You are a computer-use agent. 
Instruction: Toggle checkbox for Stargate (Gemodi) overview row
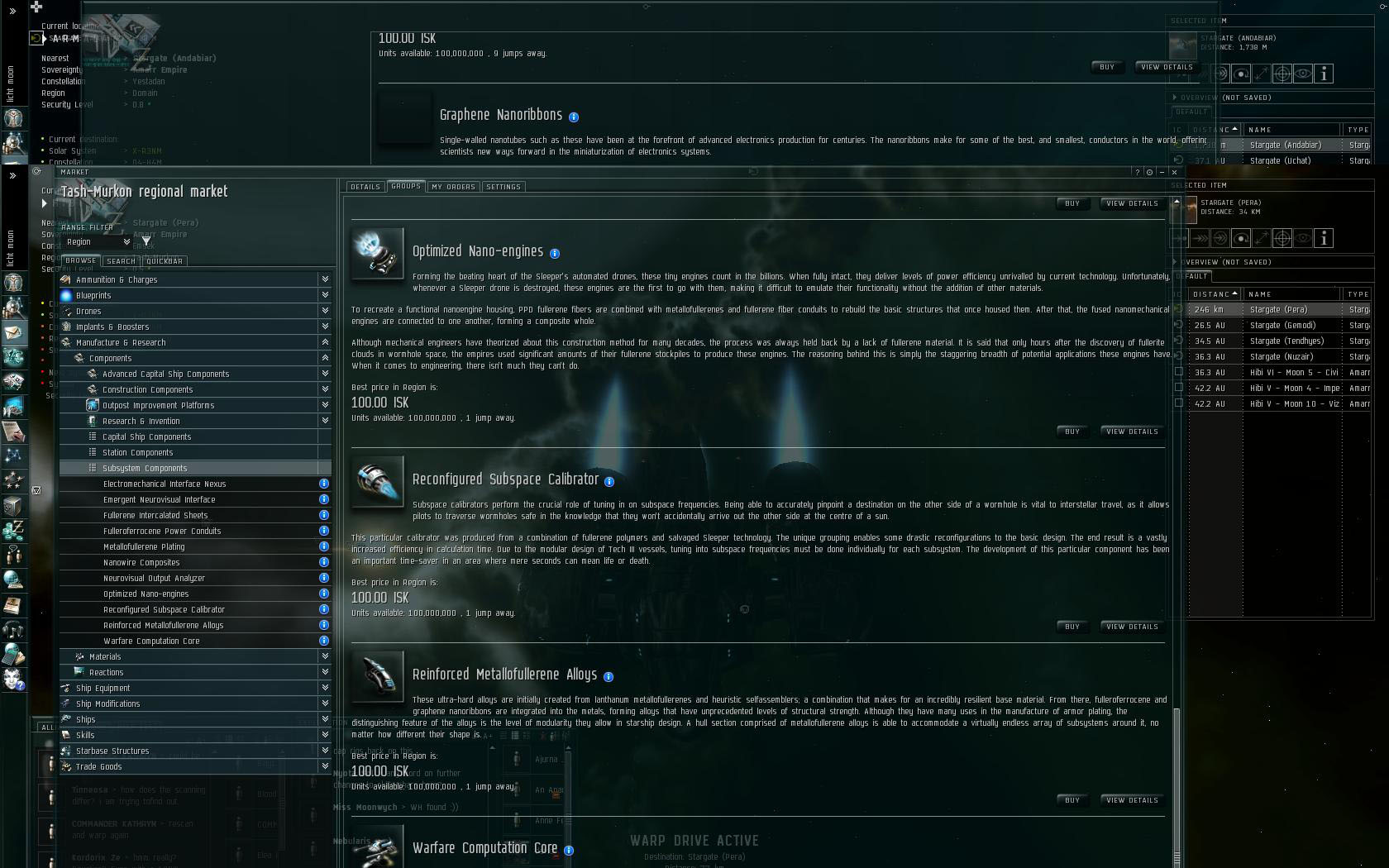point(1179,325)
